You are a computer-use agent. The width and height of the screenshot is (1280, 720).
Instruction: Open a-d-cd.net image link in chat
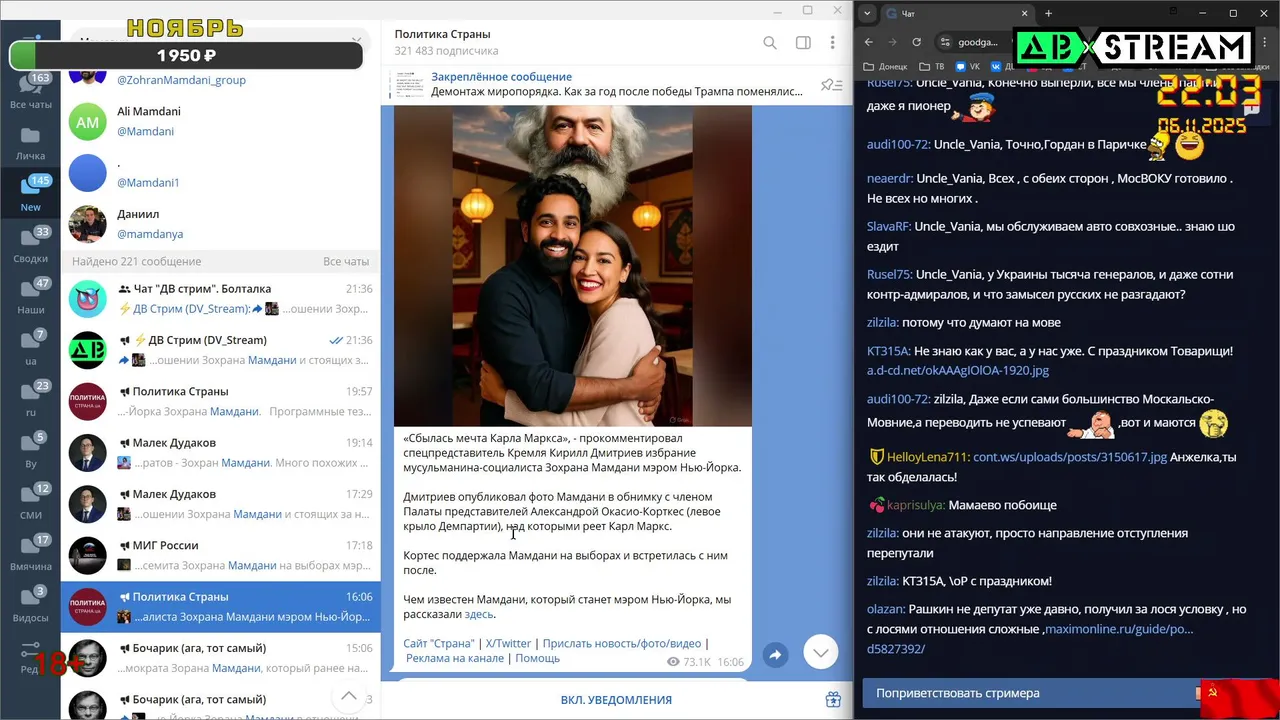coord(958,370)
